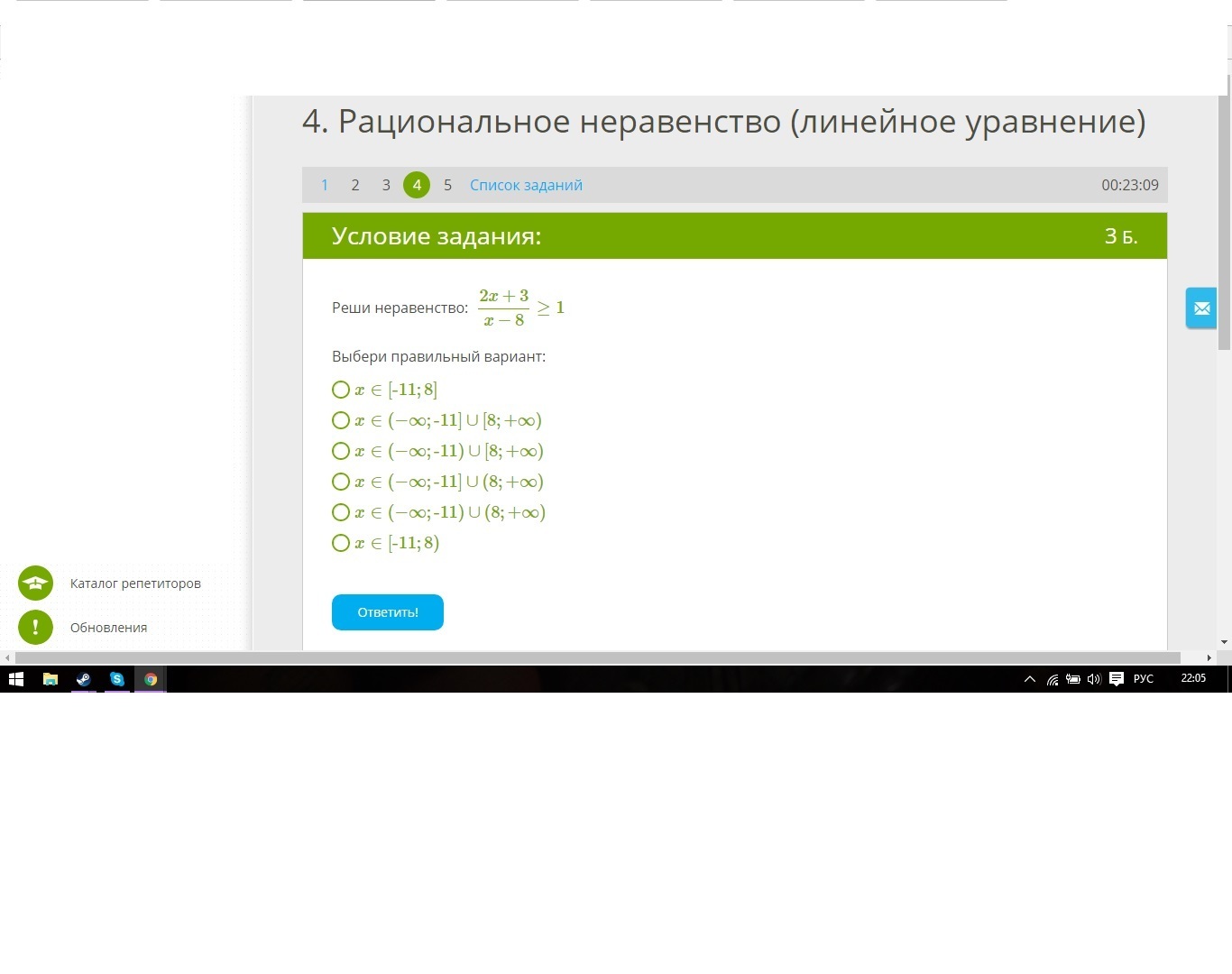Click the horizontal scrollbar thumb
1232x974 pixels.
point(597,657)
